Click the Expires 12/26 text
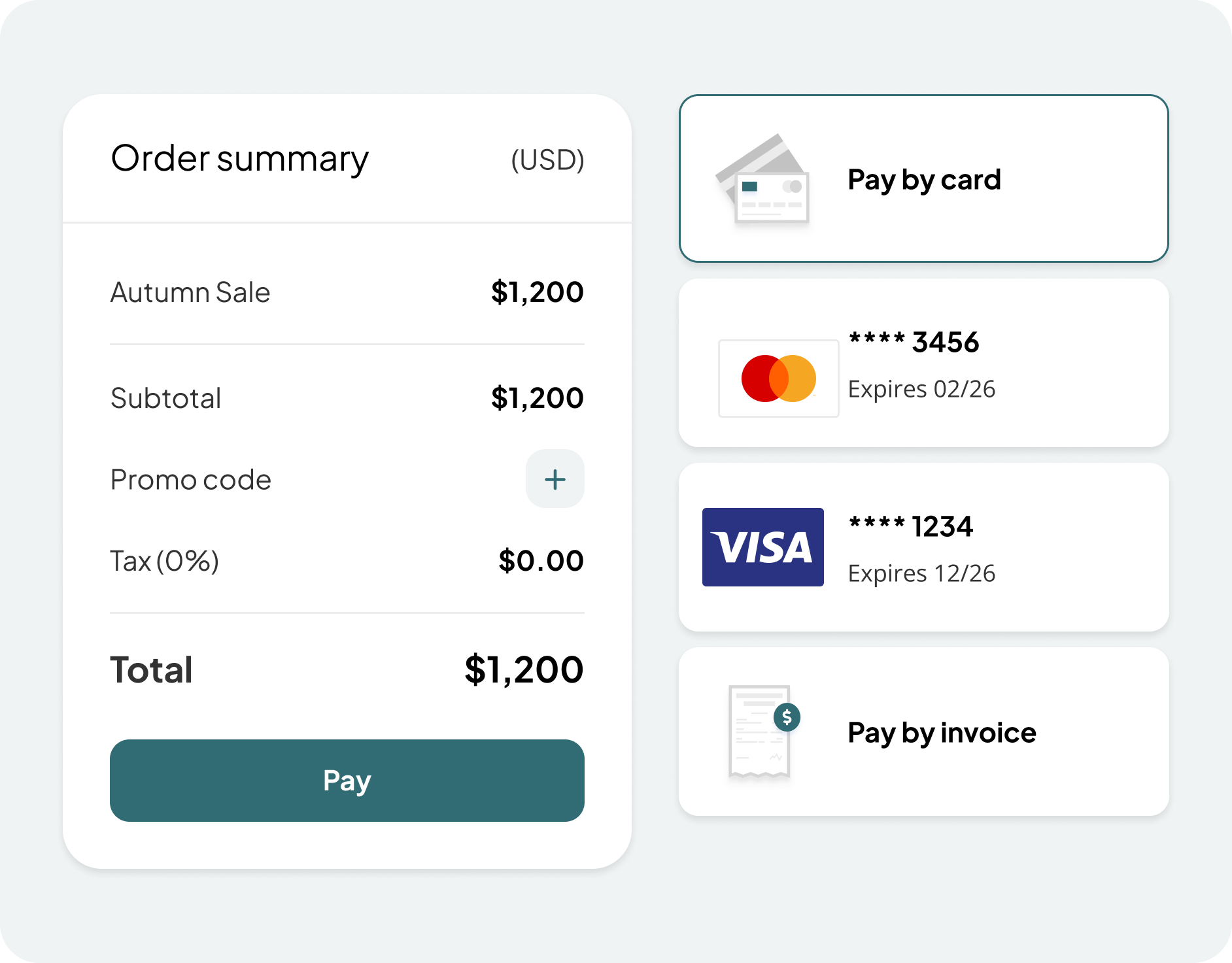The height and width of the screenshot is (963, 1232). click(921, 573)
